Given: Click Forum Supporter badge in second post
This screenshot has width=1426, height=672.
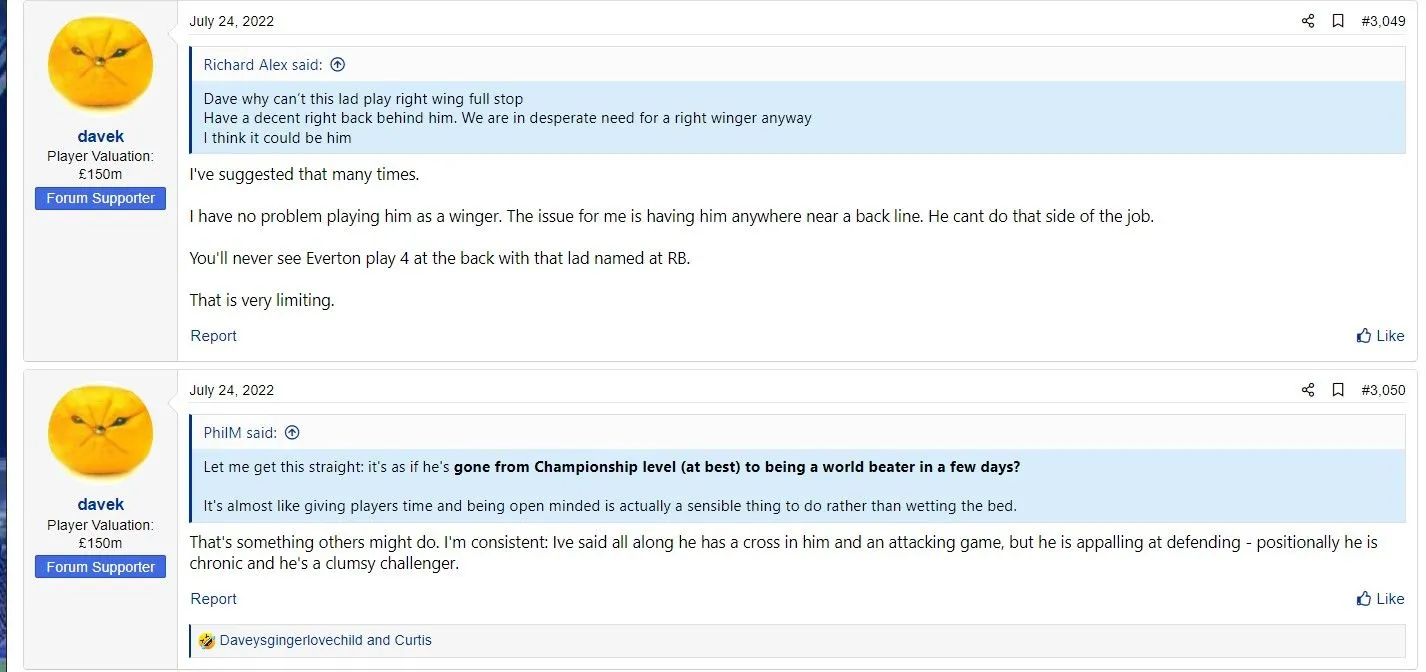Looking at the screenshot, I should (x=101, y=567).
